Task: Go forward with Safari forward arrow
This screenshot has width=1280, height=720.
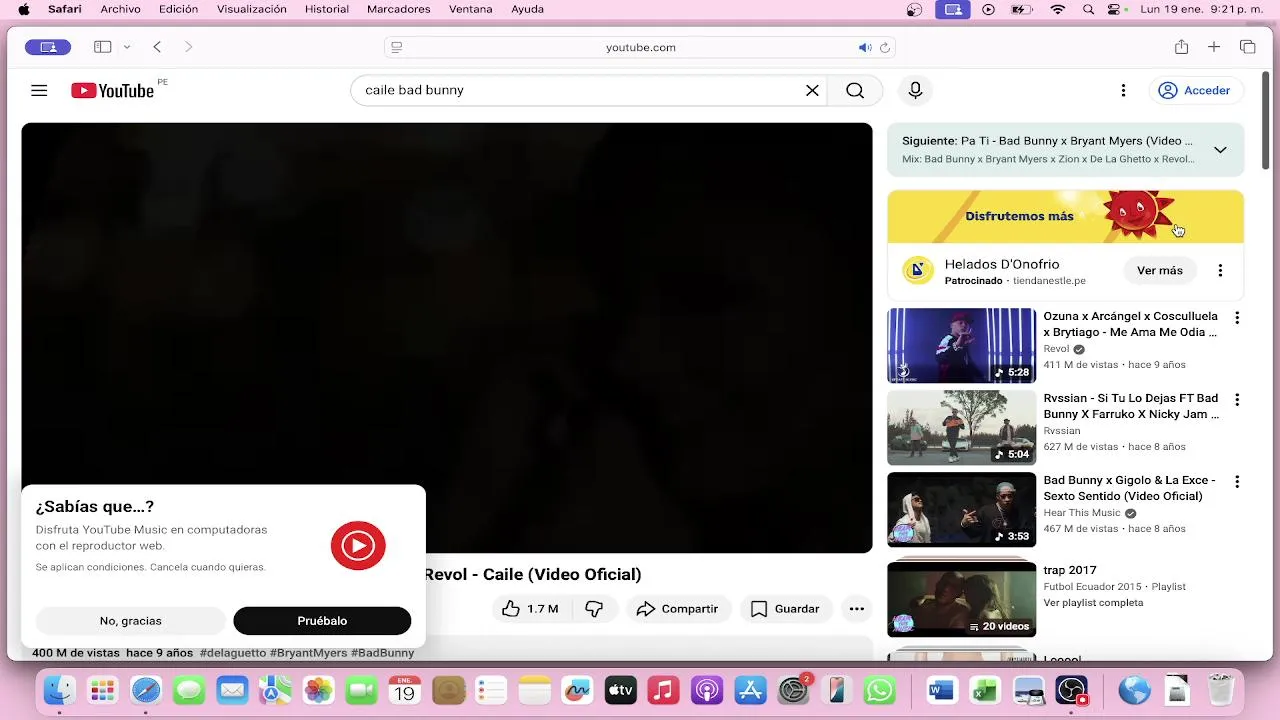Action: 188,47
